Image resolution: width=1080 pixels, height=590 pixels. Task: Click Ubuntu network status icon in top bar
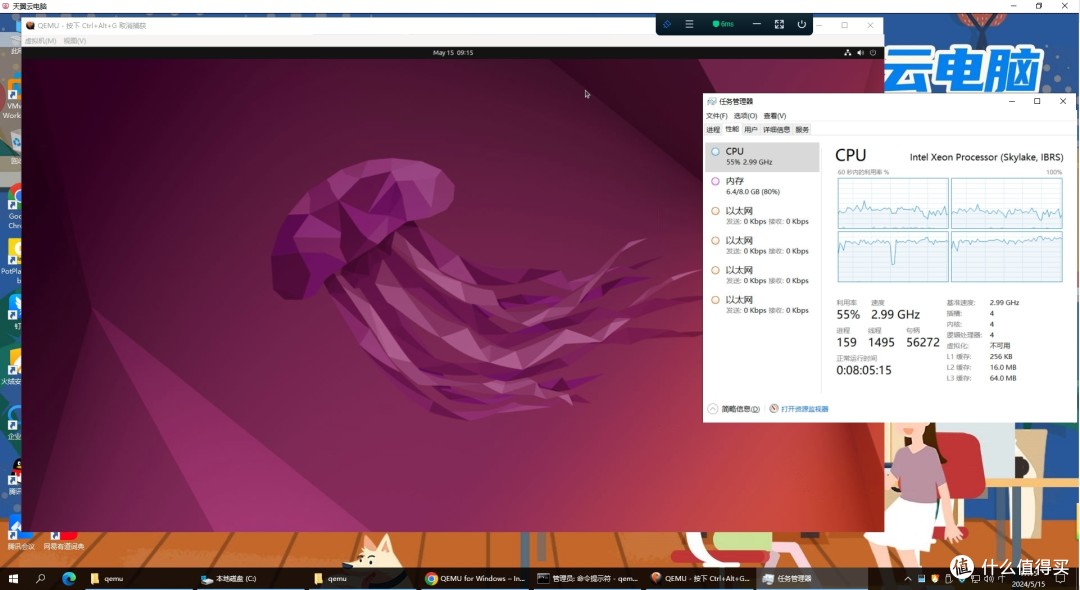[847, 52]
